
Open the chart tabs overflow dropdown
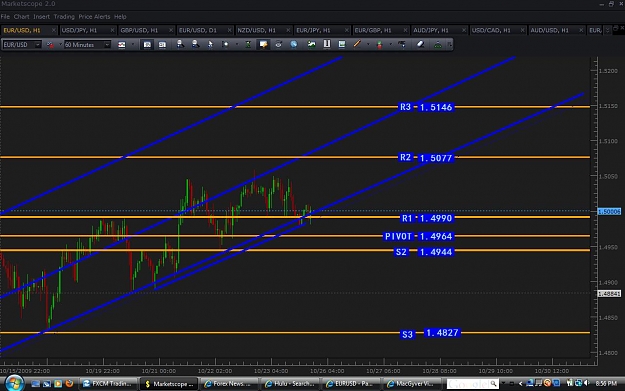point(607,30)
